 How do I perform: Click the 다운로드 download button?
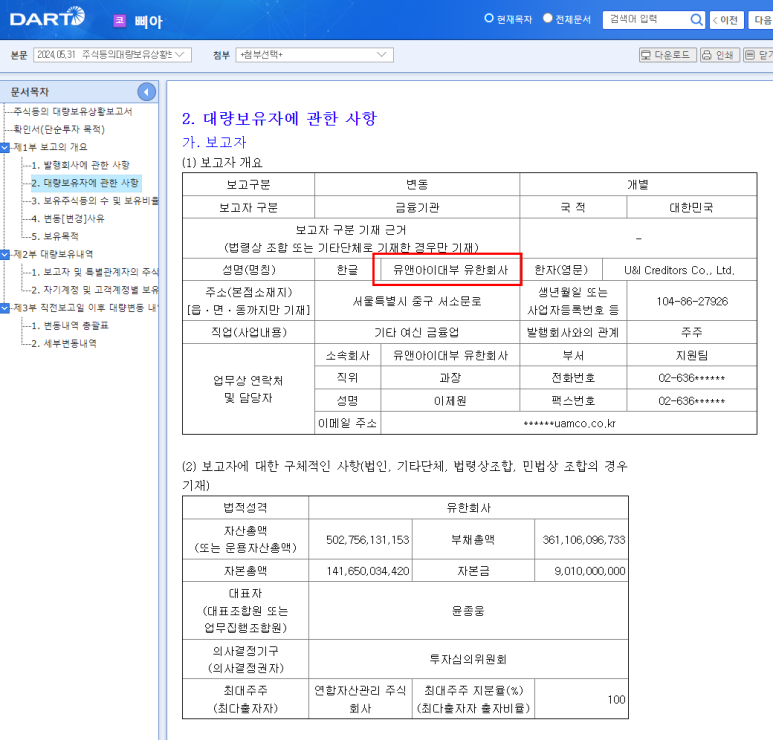click(668, 55)
